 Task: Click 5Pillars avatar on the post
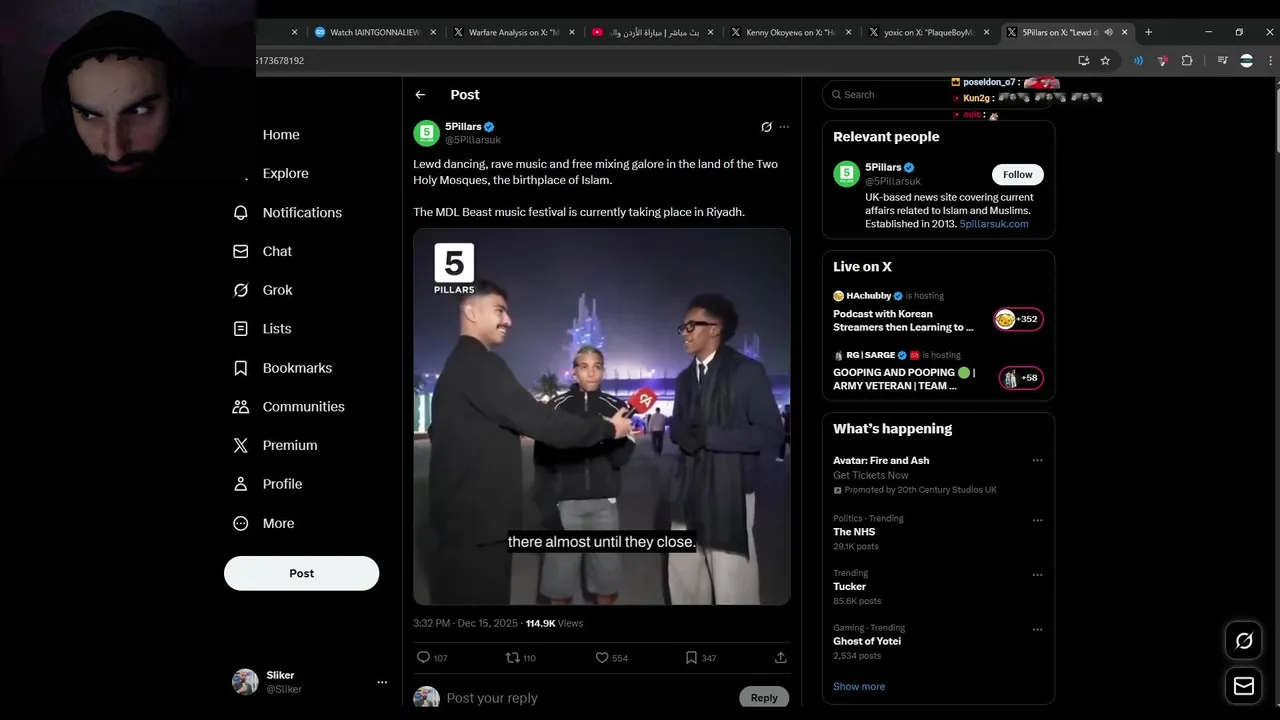(426, 133)
